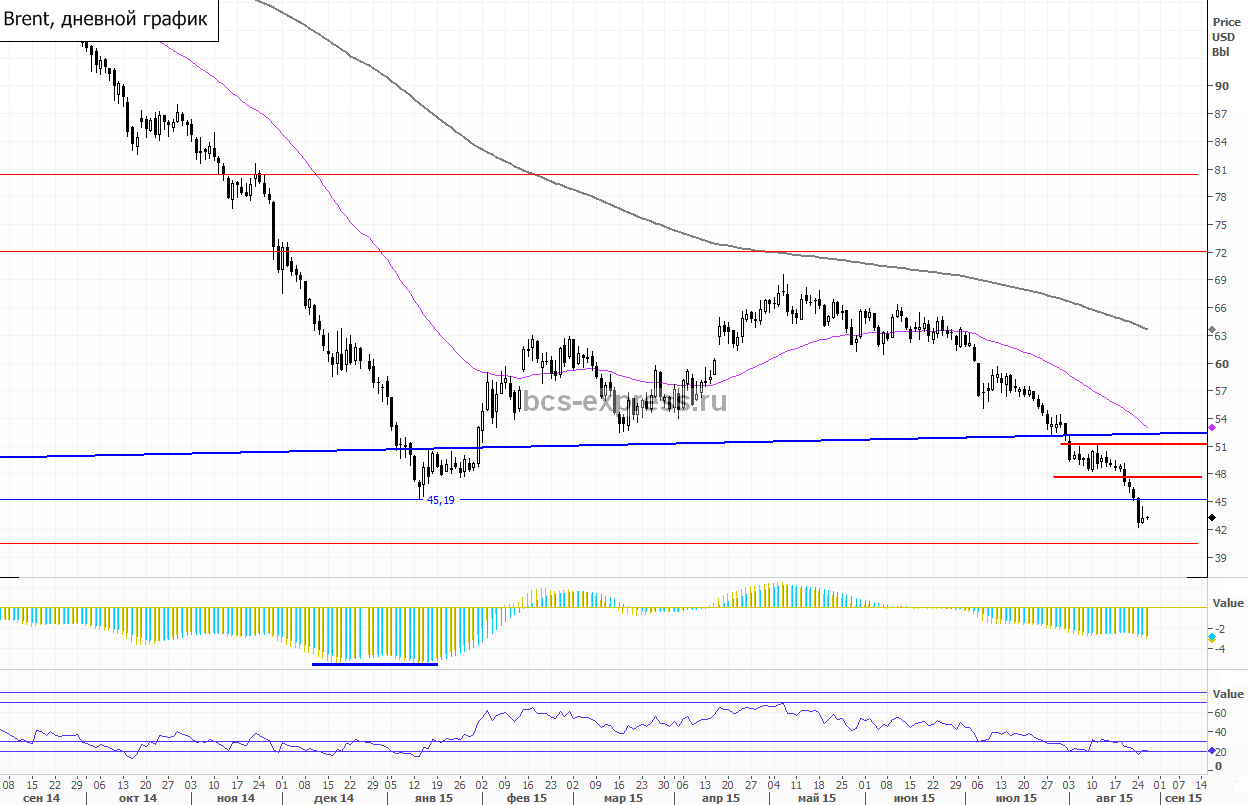
Task: Select the май 15 month on time axis
Action: point(816,798)
